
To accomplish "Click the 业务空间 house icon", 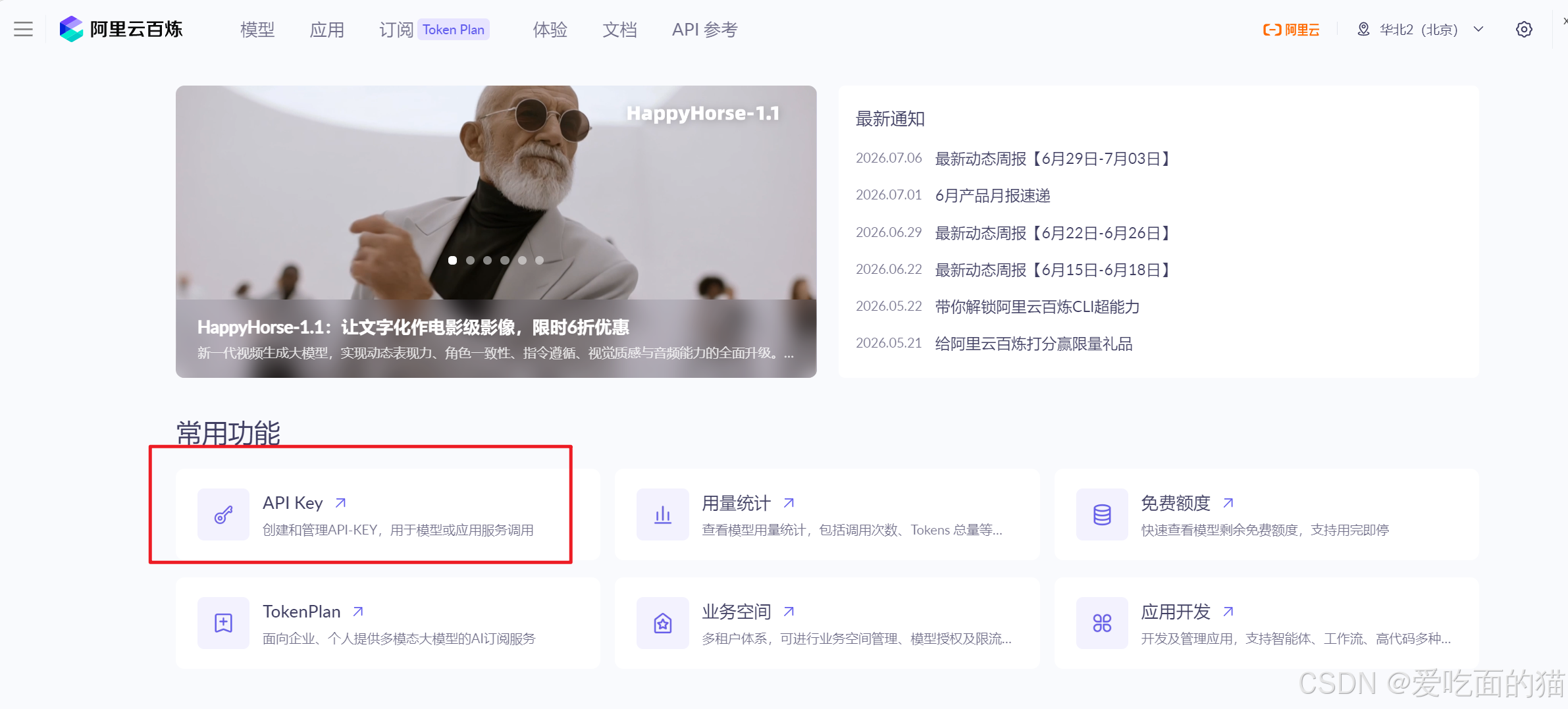I will (x=663, y=623).
